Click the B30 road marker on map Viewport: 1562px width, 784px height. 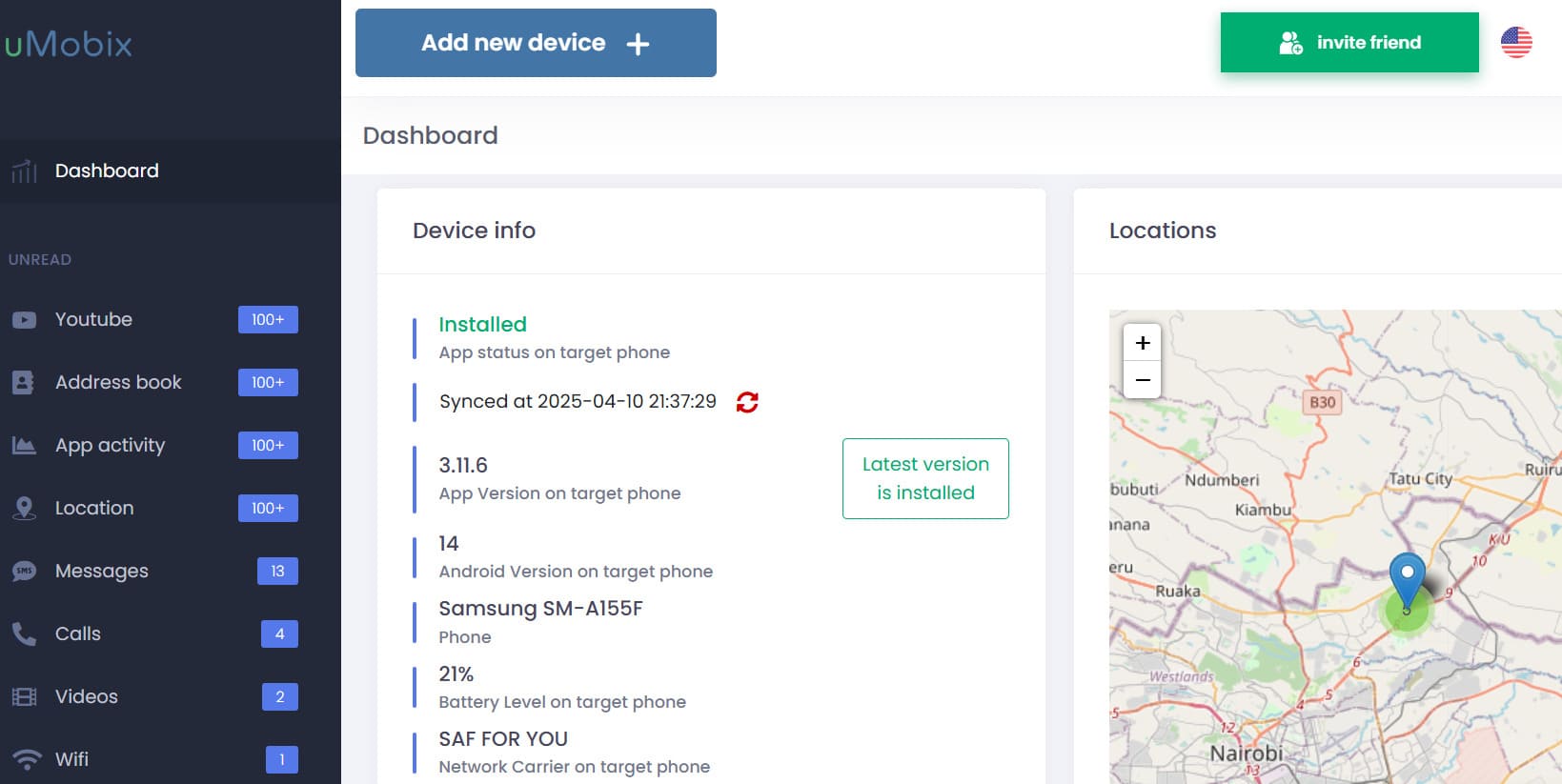pyautogui.click(x=1322, y=402)
